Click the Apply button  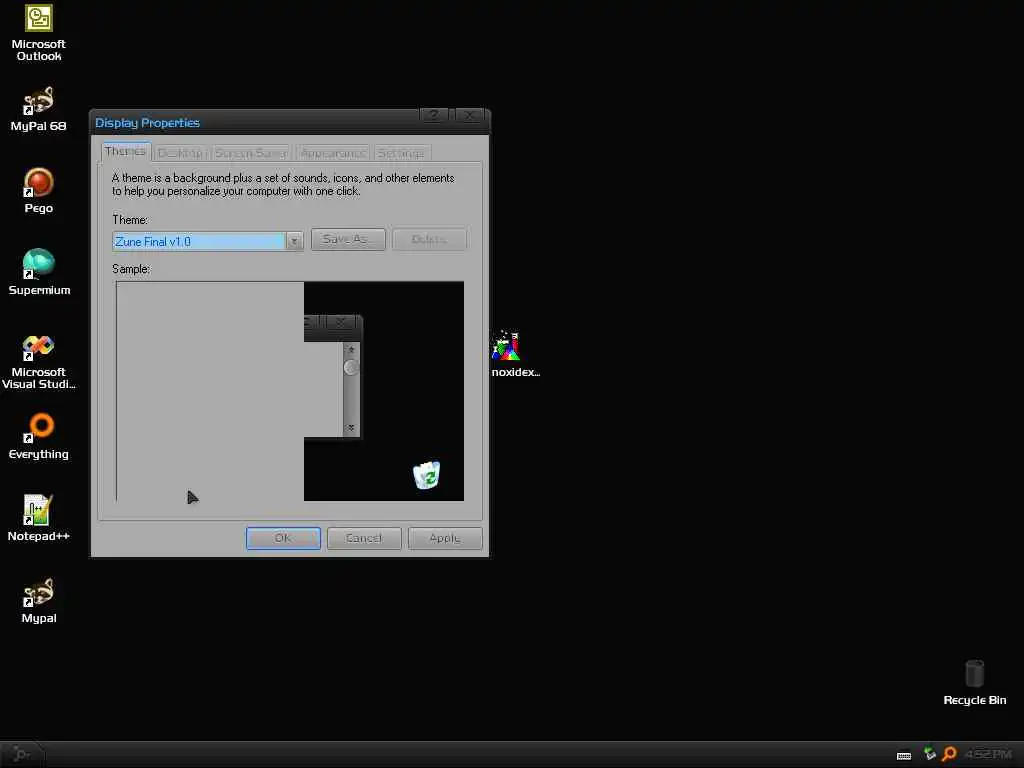tap(445, 538)
